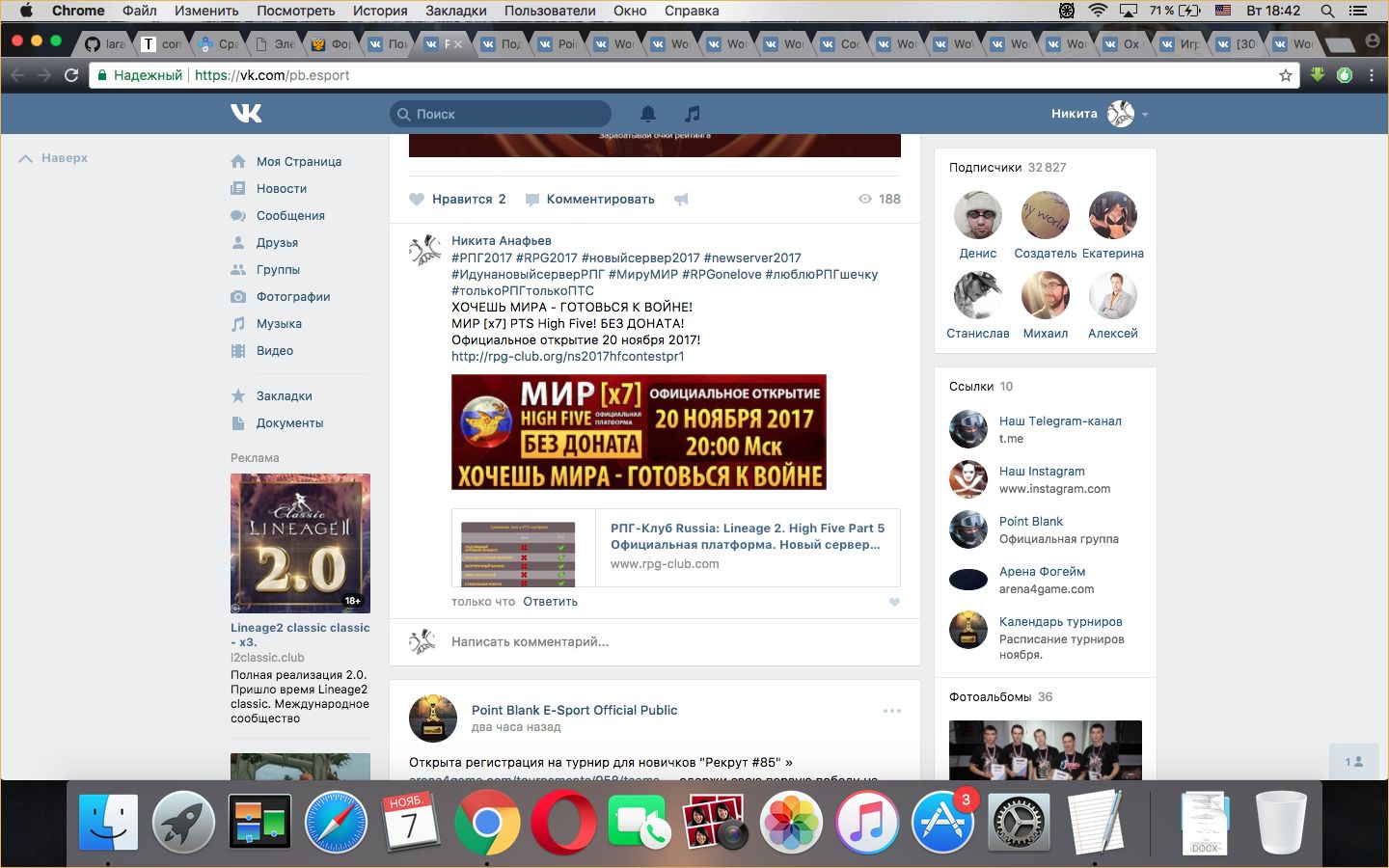Open Lineage II Classic 2.0 ad image
This screenshot has height=868, width=1389.
300,544
